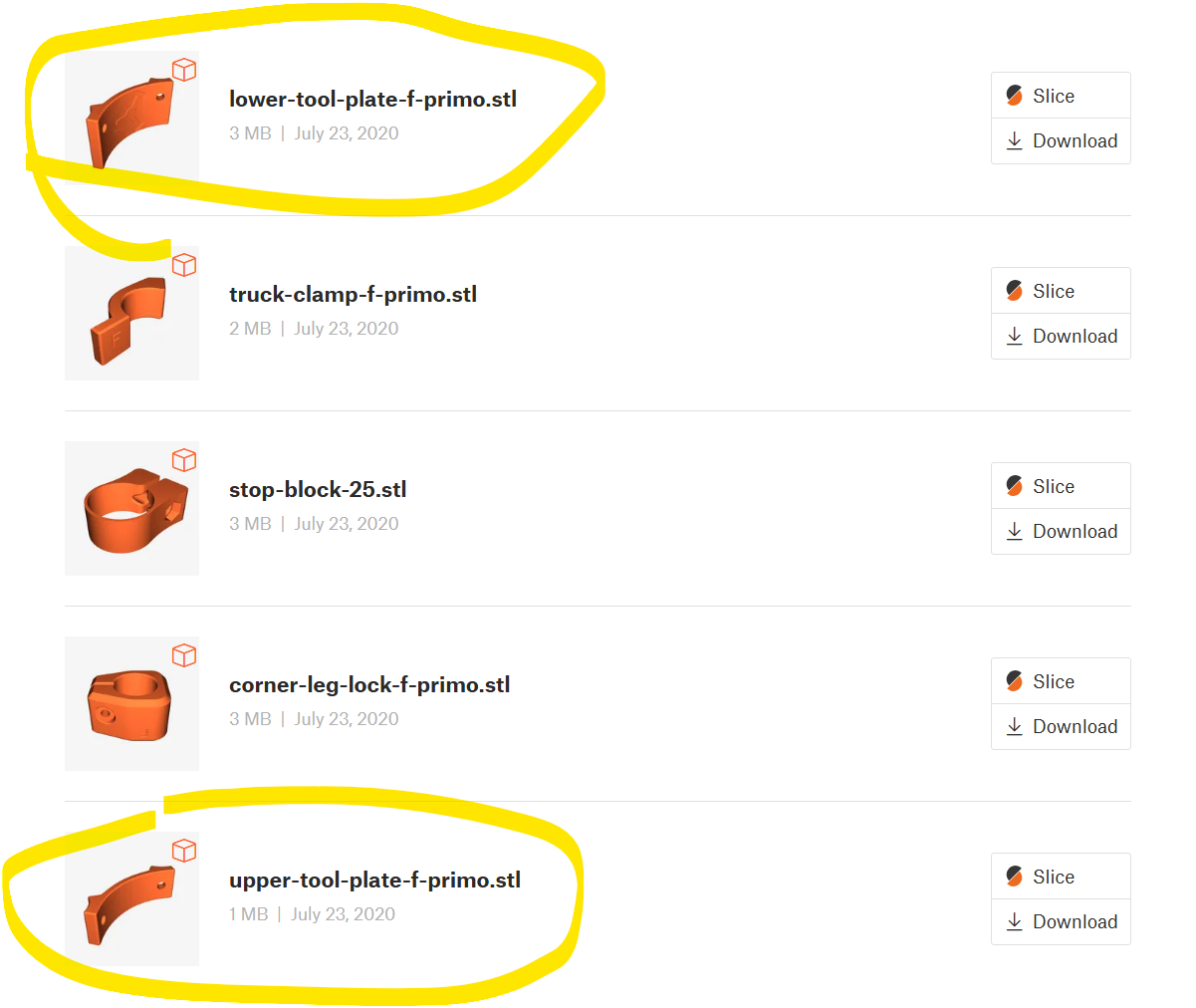Click 3D cube icon on stop-block-25 thumbnail

coord(184,460)
